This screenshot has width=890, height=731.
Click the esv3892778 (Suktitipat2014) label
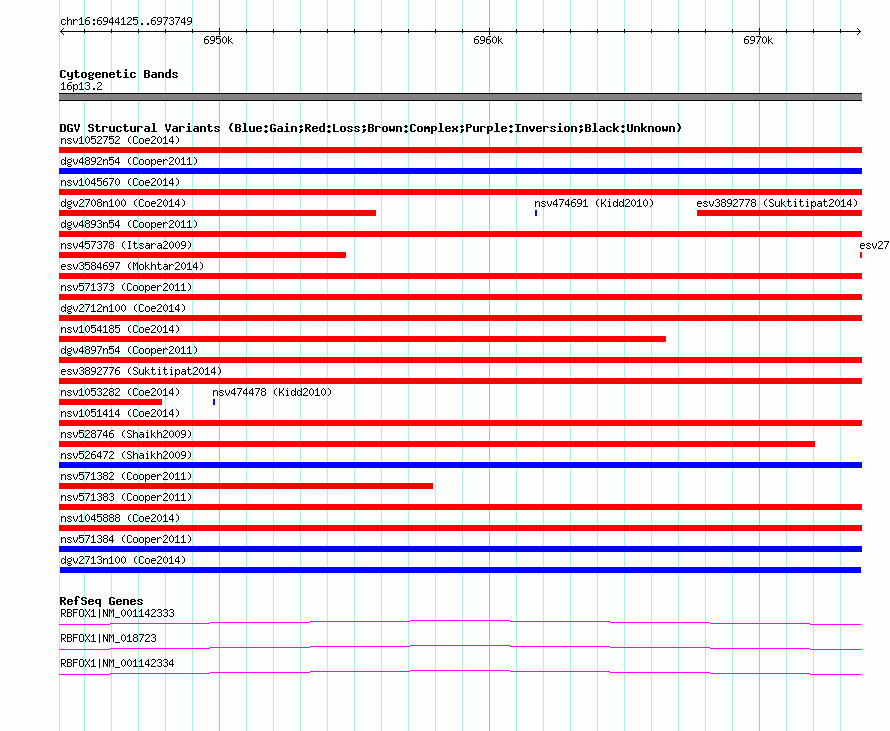(x=777, y=203)
